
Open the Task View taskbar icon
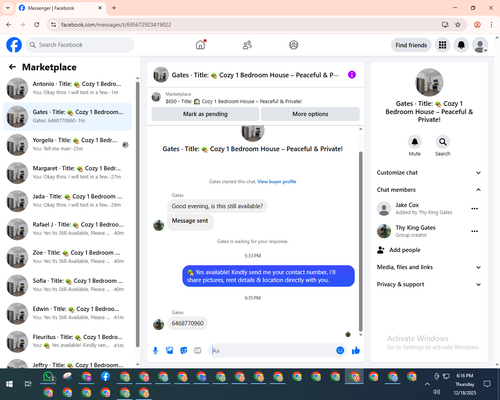28,384
